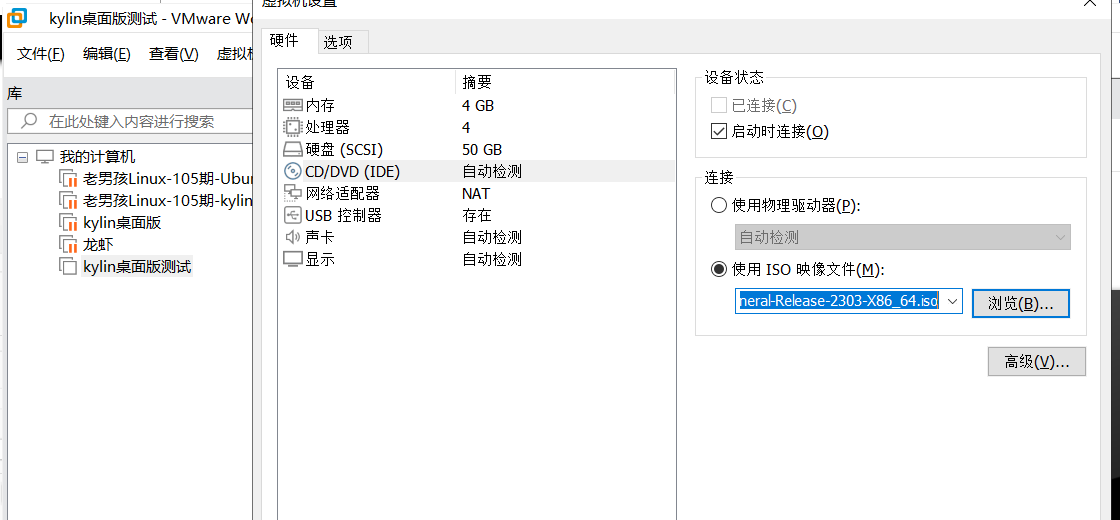Click the VM icon beside 老男孩Linux-105期-kylin

(x=68, y=201)
